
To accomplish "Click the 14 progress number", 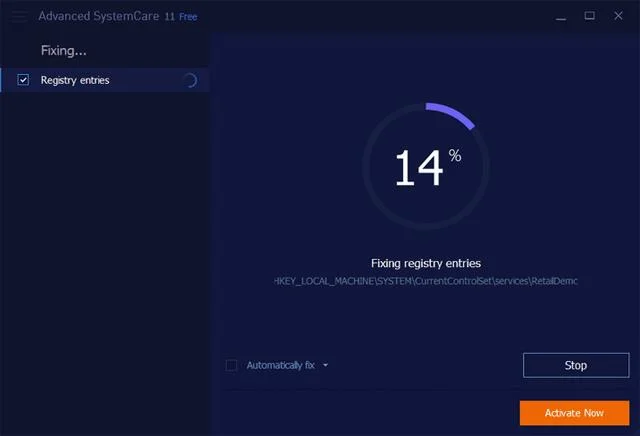I will [419, 167].
